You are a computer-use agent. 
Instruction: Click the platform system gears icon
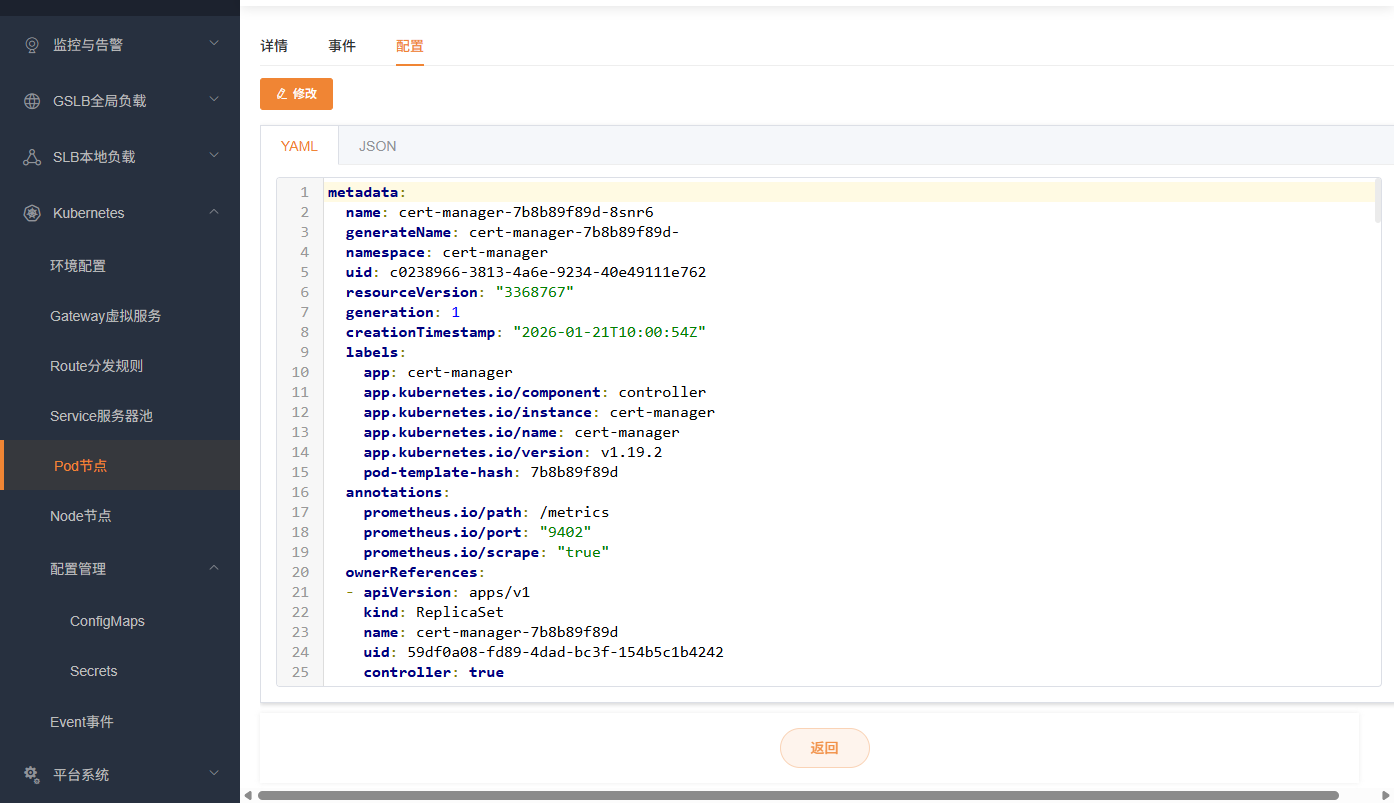coord(32,774)
